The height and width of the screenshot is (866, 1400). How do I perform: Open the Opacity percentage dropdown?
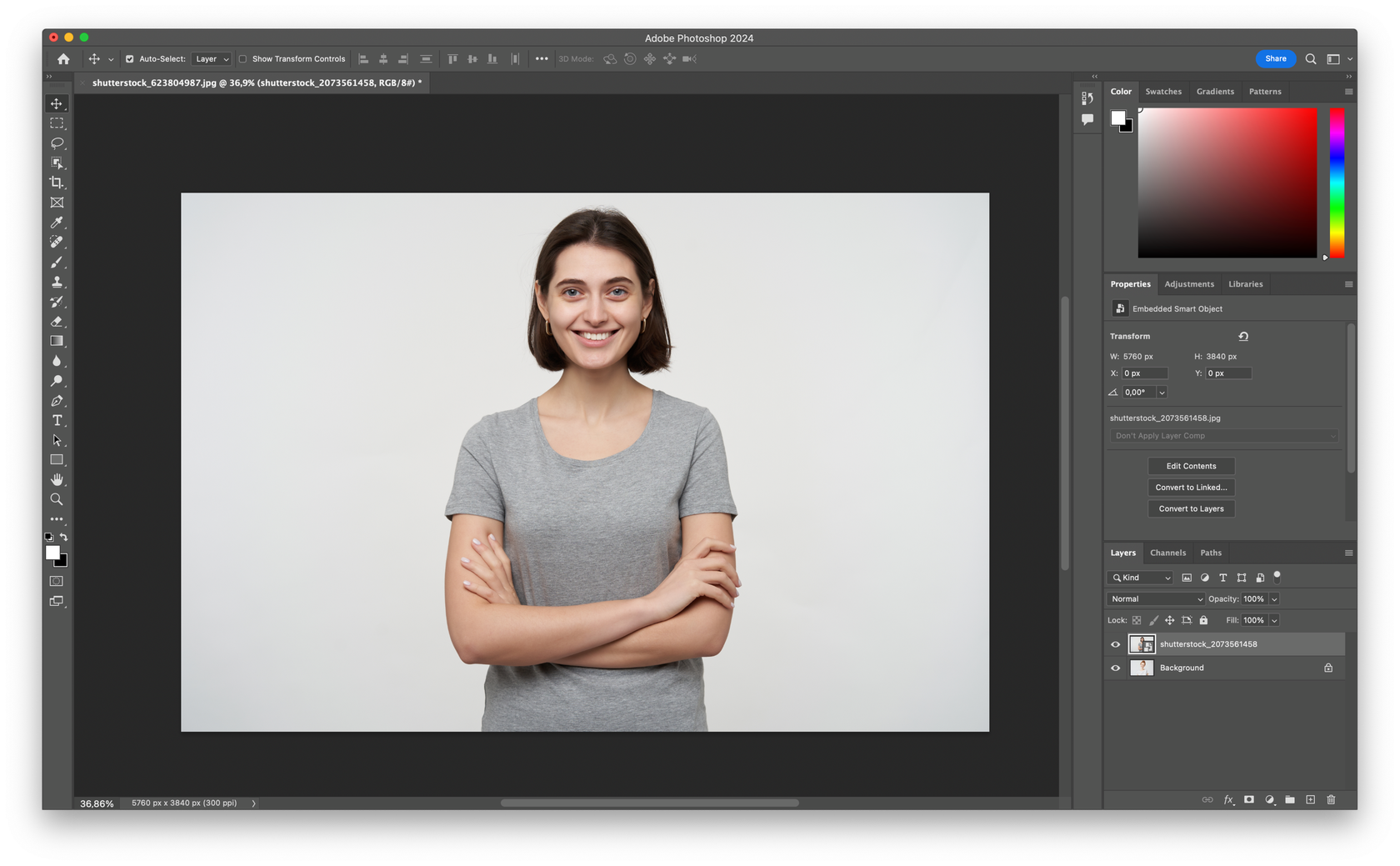[x=1272, y=598]
